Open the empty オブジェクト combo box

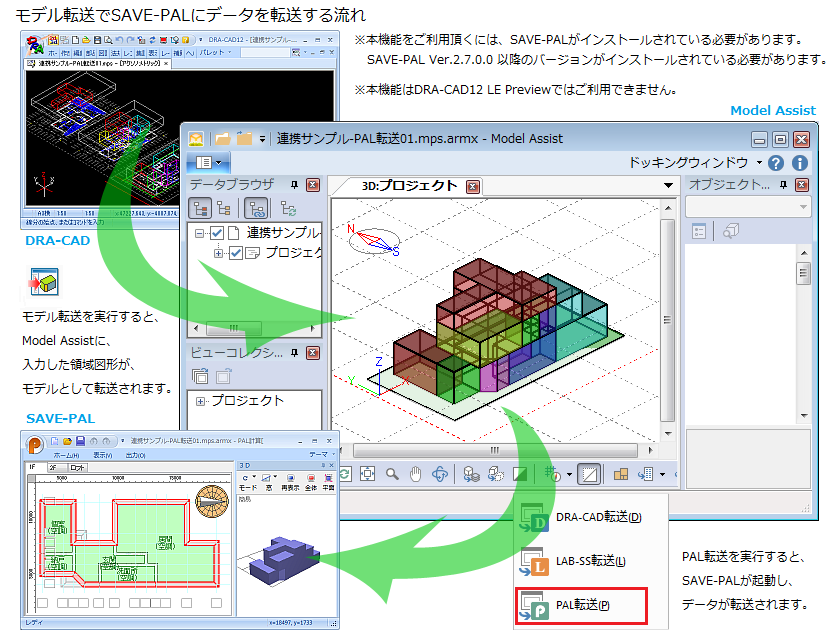tap(748, 207)
